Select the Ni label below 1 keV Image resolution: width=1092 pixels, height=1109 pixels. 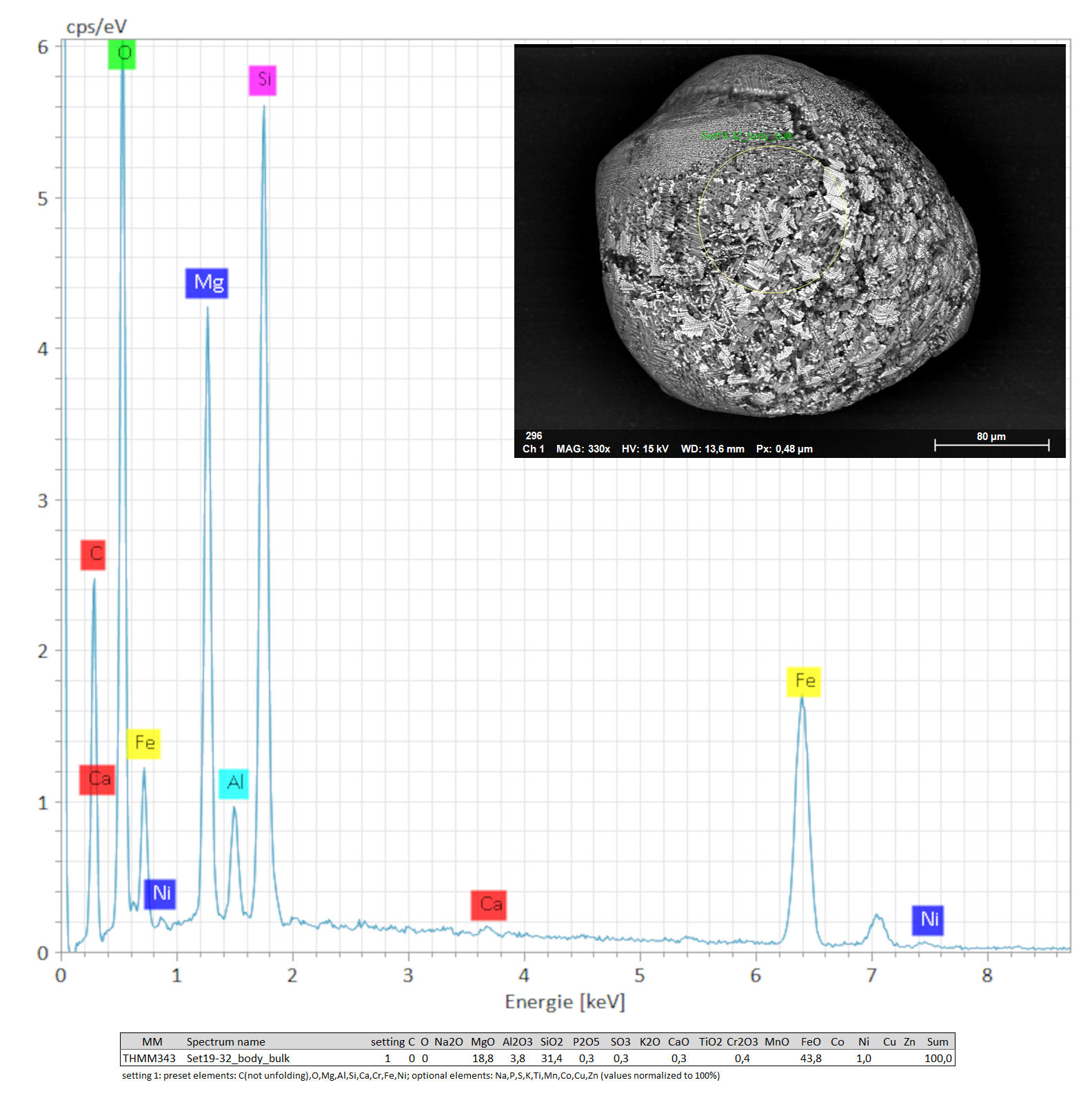click(x=160, y=894)
